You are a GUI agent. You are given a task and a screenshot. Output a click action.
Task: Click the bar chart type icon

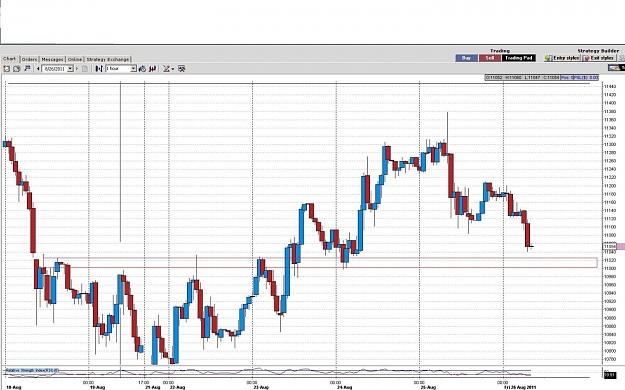(99, 69)
